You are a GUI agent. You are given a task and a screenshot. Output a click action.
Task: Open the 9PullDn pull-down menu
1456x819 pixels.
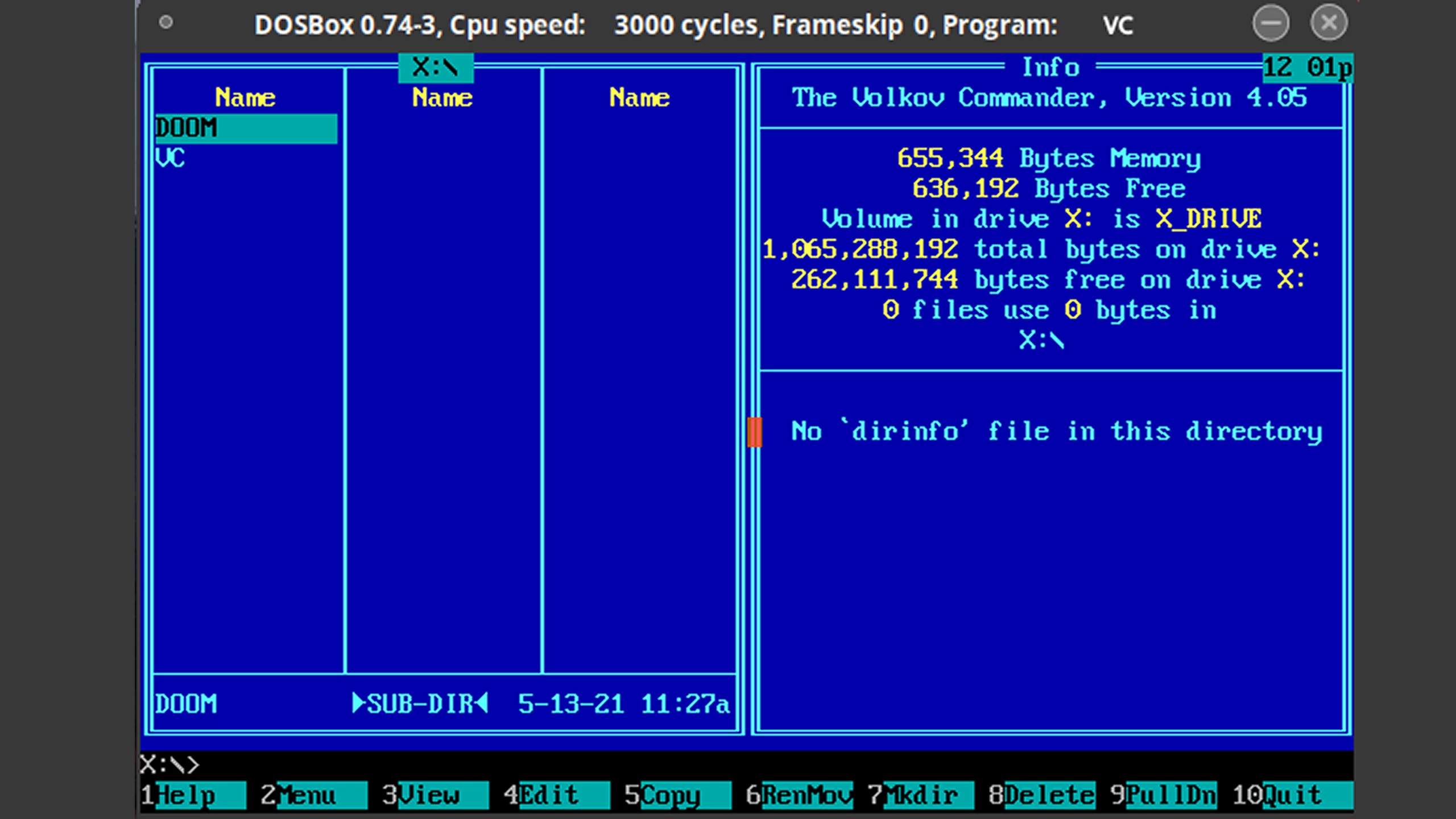click(1163, 795)
